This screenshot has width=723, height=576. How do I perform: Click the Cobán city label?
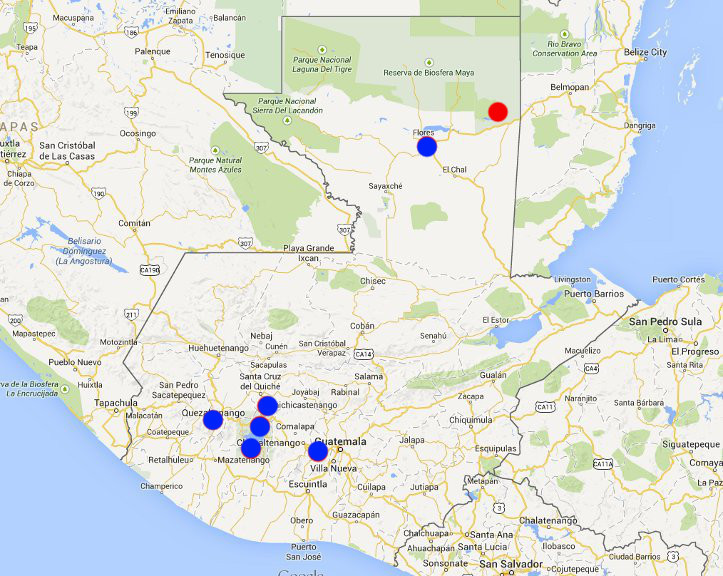(362, 326)
